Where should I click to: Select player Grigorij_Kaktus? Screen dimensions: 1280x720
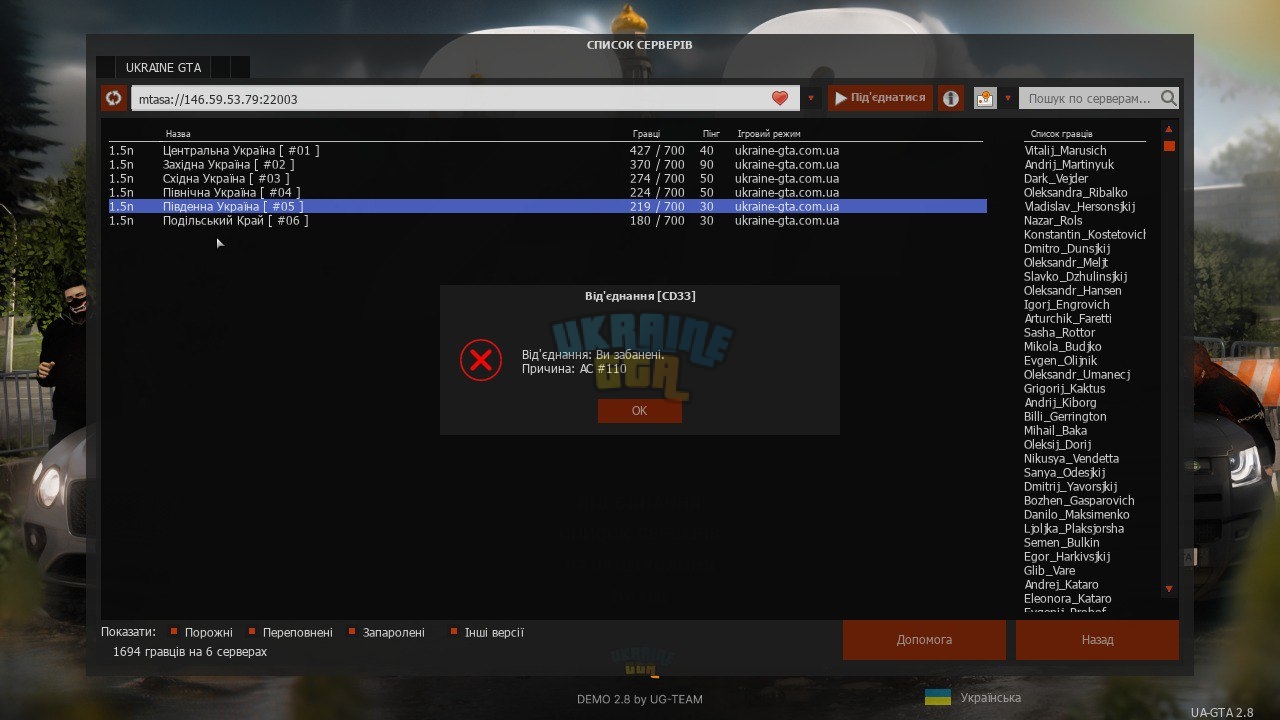pyautogui.click(x=1065, y=388)
